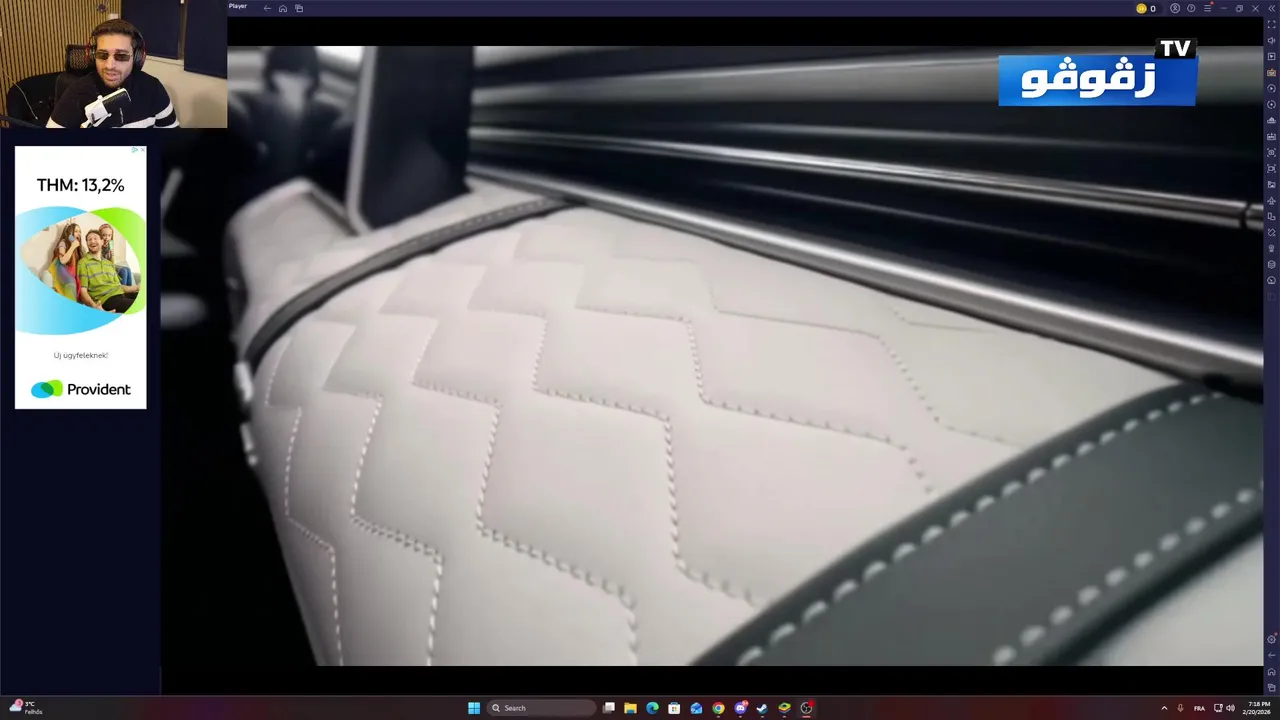Click the recents icon at the sidebar bottom
The height and width of the screenshot is (720, 1280).
click(x=1271, y=687)
